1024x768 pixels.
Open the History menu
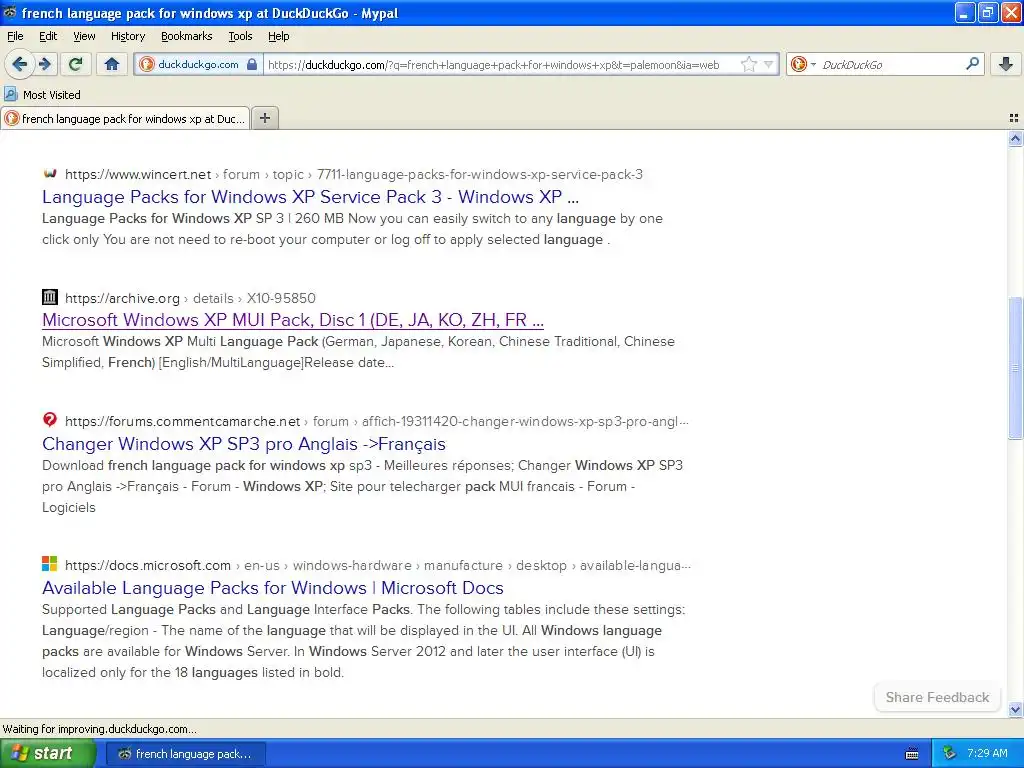(127, 36)
